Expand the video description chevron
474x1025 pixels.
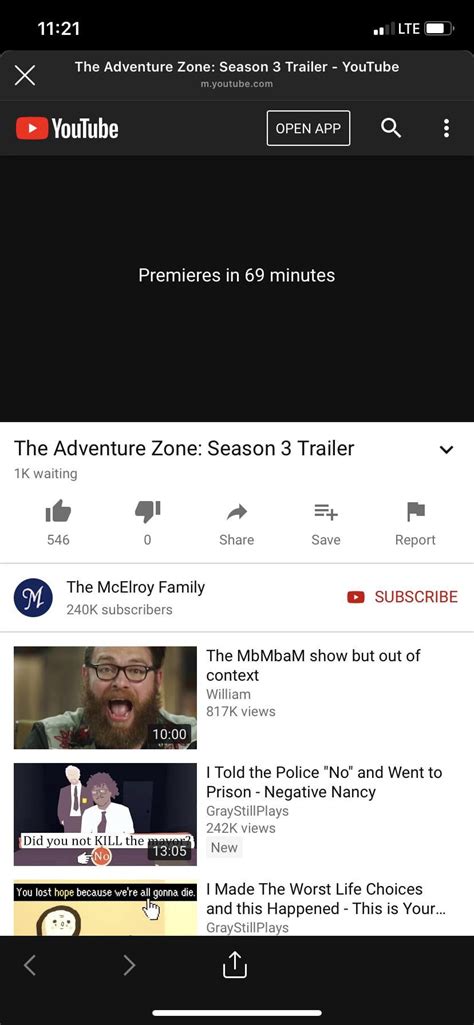[446, 450]
